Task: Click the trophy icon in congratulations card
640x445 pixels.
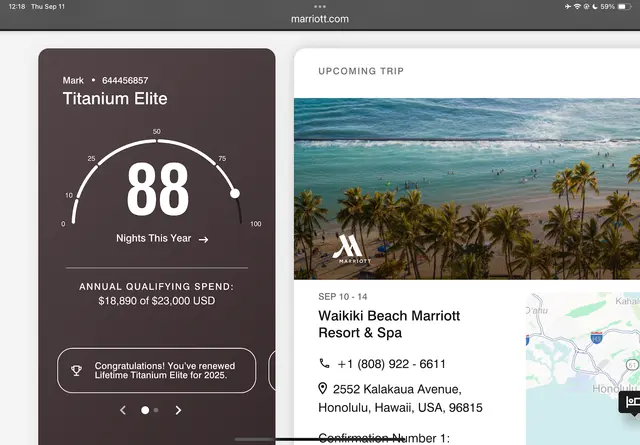Action: pyautogui.click(x=76, y=371)
